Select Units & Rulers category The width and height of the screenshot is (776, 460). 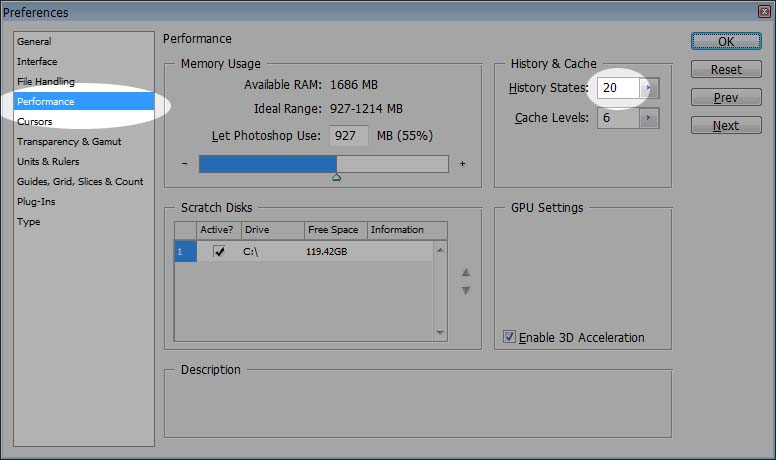48,161
